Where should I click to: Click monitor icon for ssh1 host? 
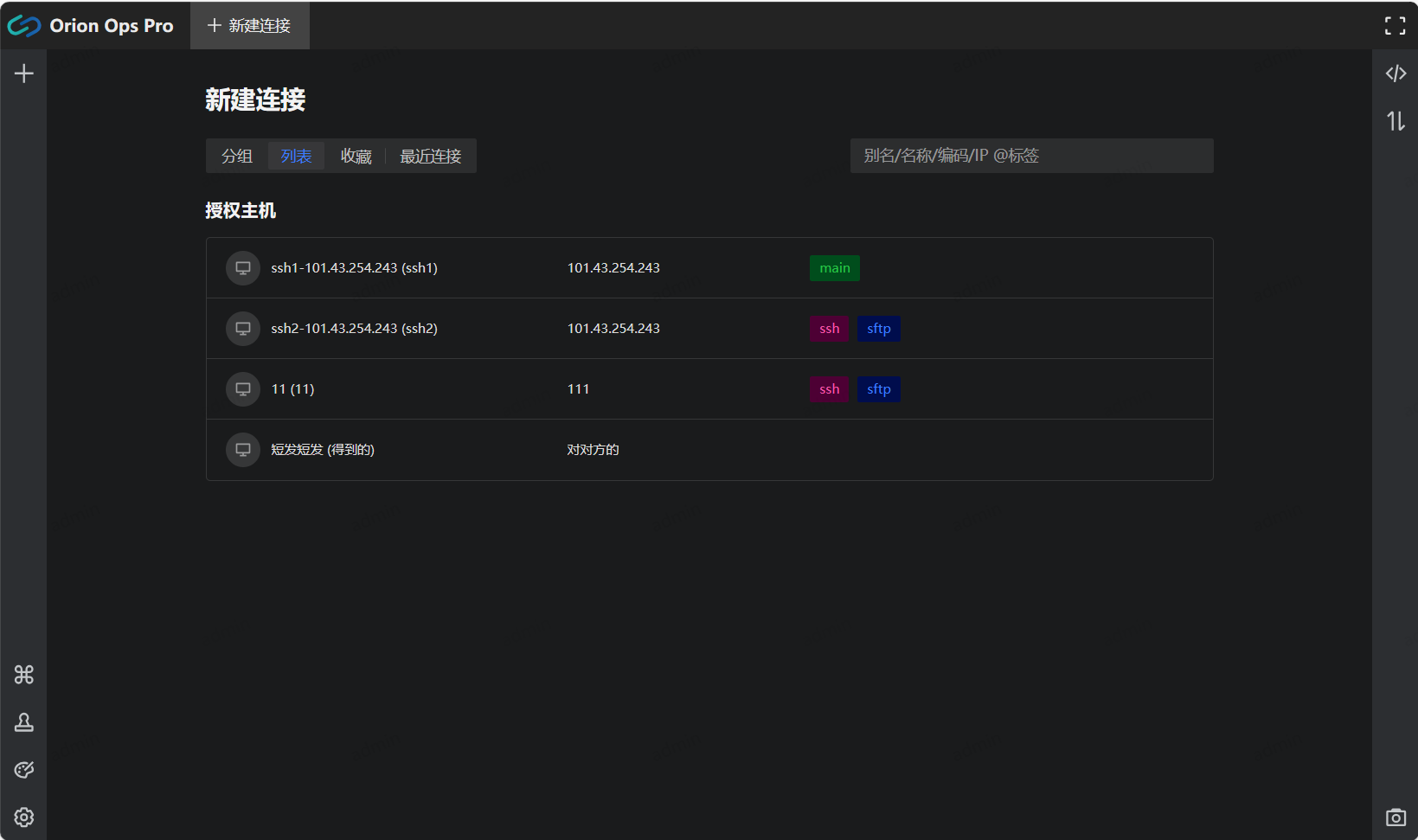243,268
